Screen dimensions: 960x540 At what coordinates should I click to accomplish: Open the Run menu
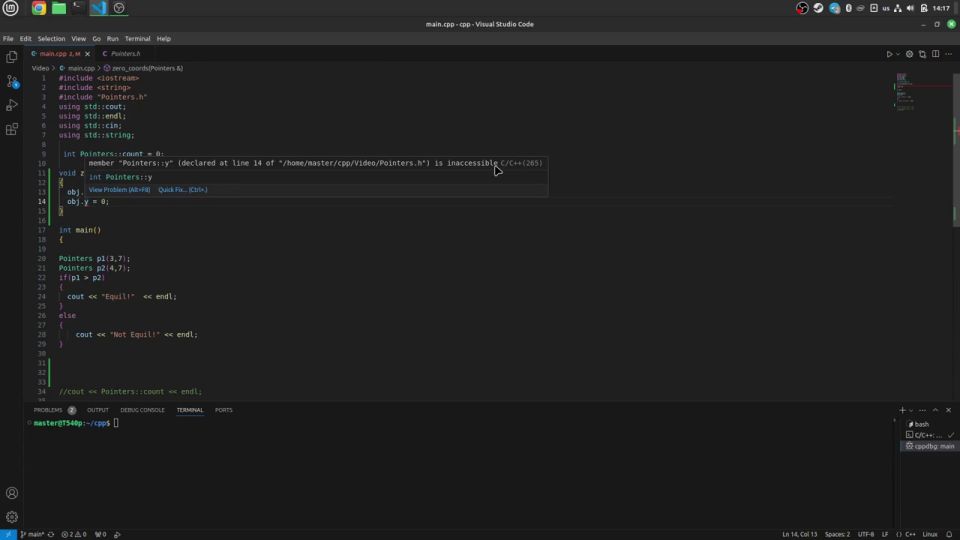(x=113, y=39)
